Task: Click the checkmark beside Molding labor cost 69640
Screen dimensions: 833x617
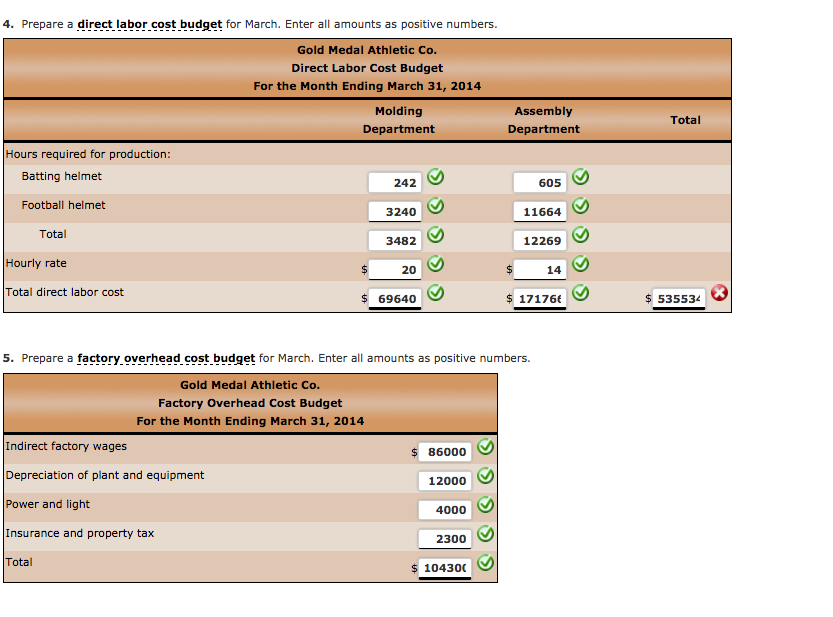Action: coord(435,292)
